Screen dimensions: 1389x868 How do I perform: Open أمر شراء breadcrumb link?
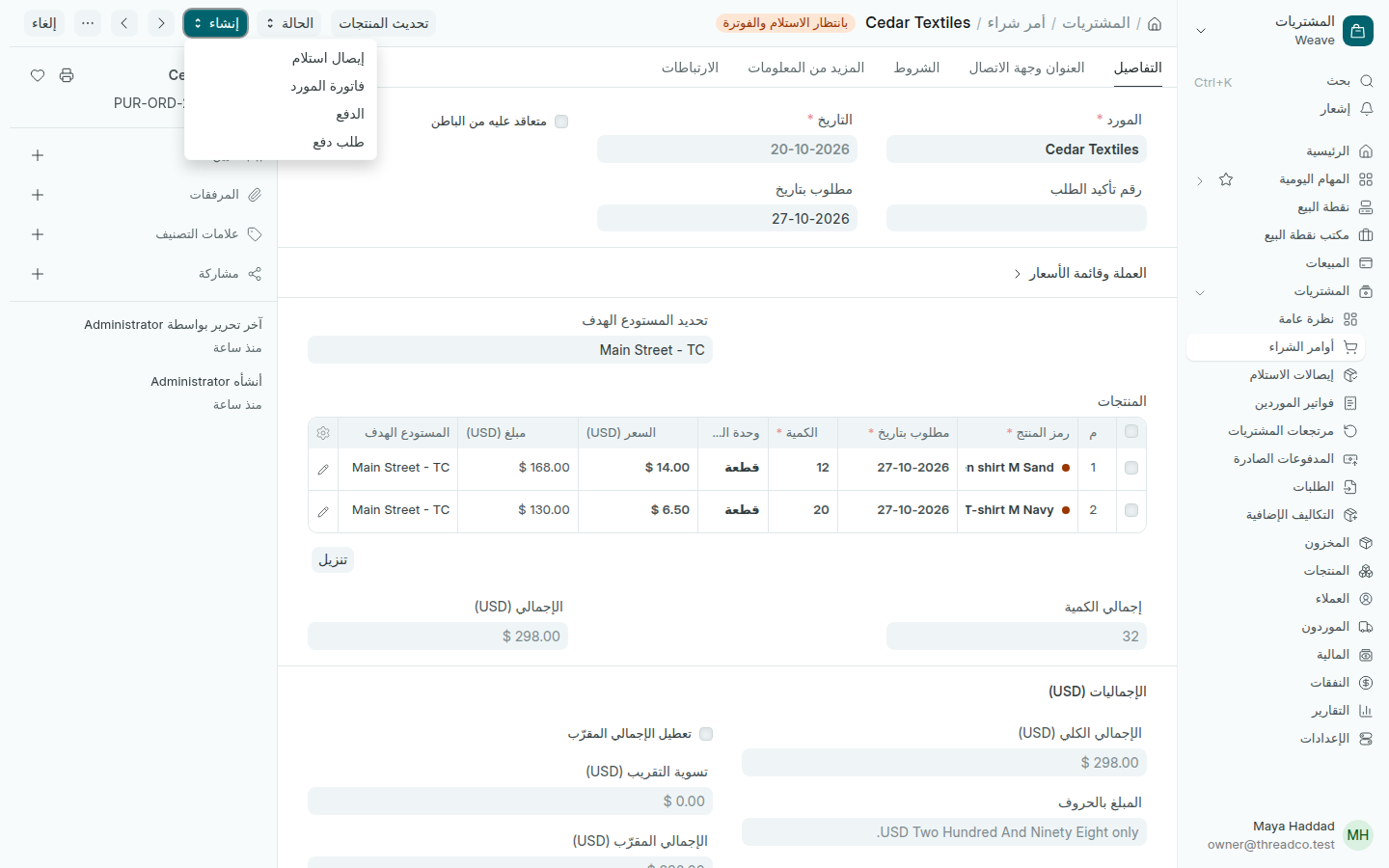point(1017,23)
